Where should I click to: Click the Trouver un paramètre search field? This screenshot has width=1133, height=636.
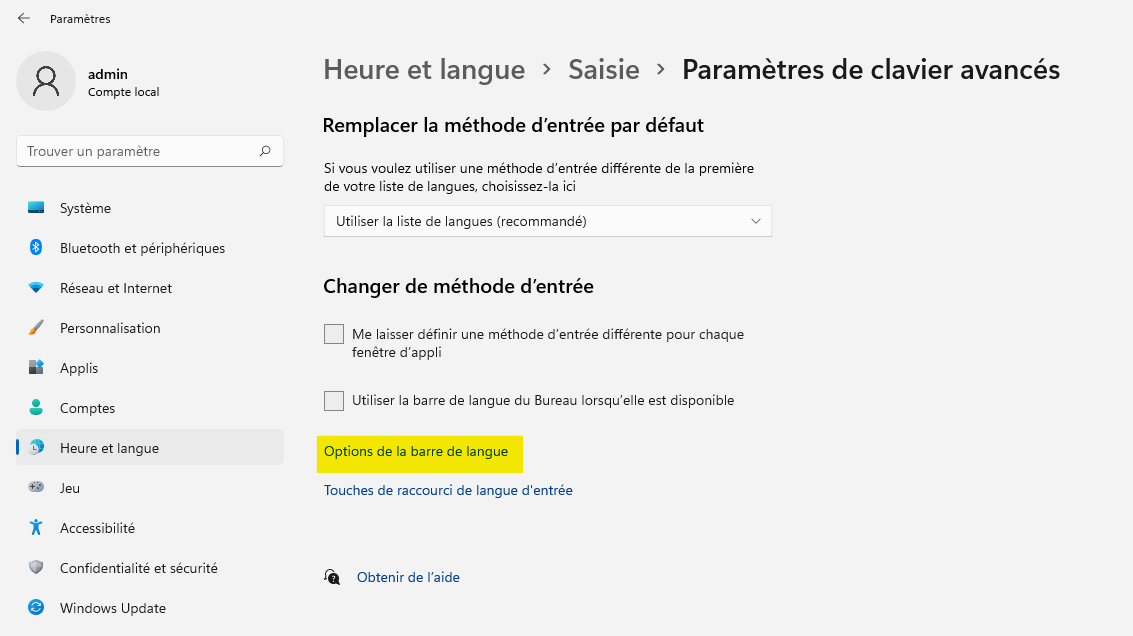tap(140, 151)
